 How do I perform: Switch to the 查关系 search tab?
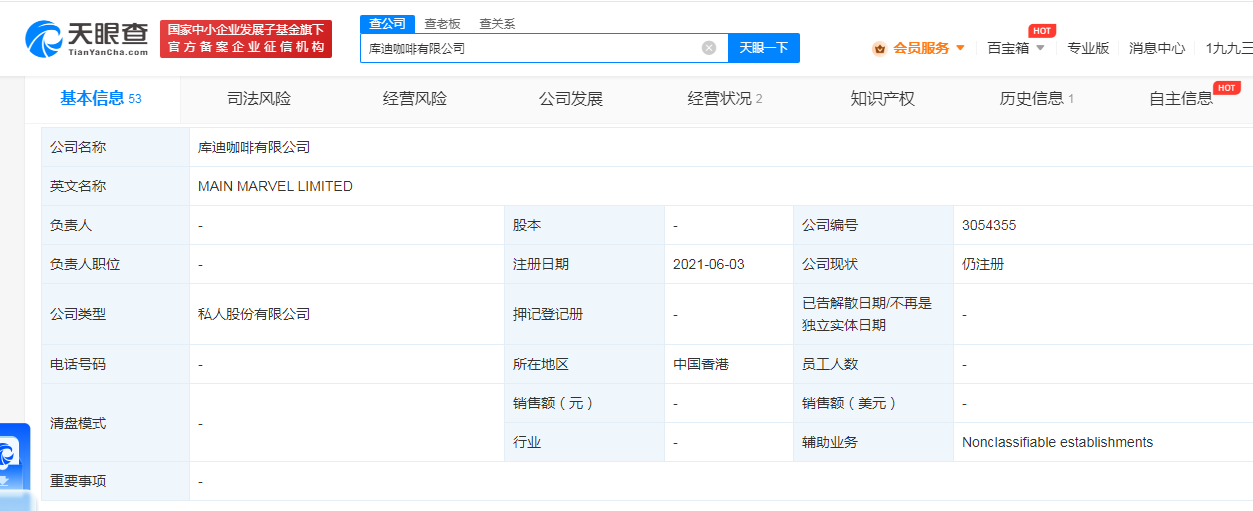click(x=497, y=24)
